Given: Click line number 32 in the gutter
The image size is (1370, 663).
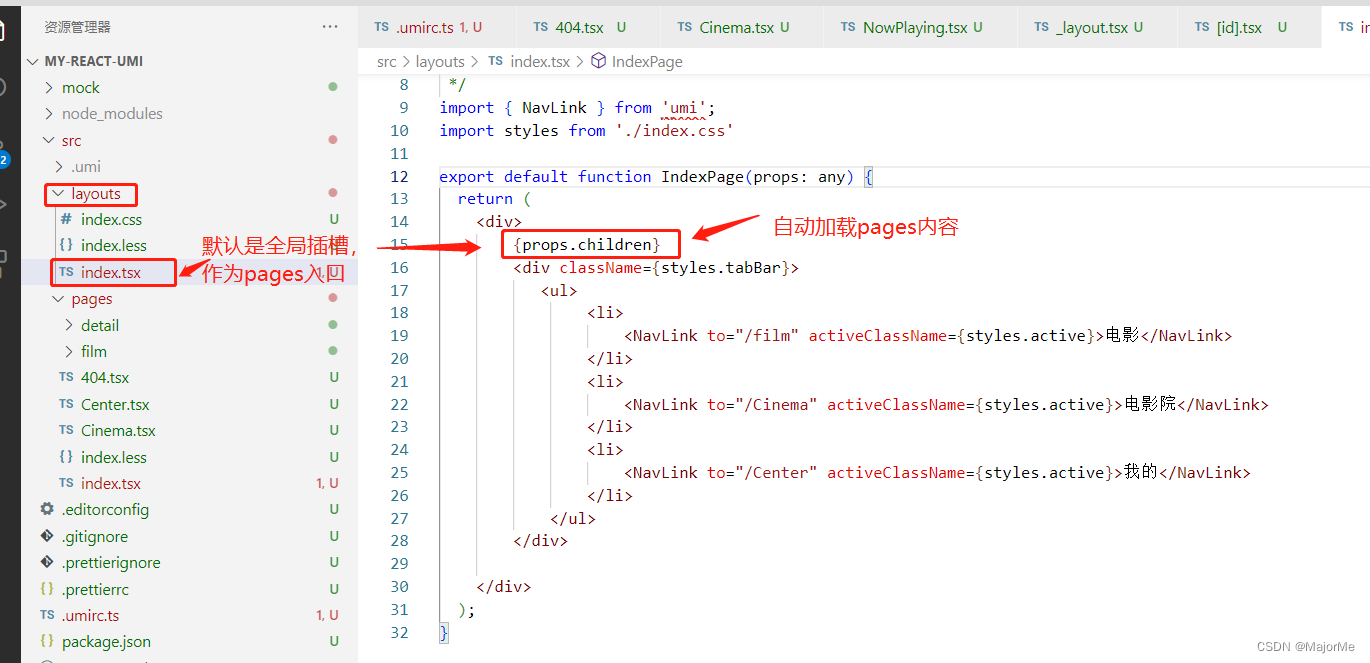Looking at the screenshot, I should (x=399, y=632).
